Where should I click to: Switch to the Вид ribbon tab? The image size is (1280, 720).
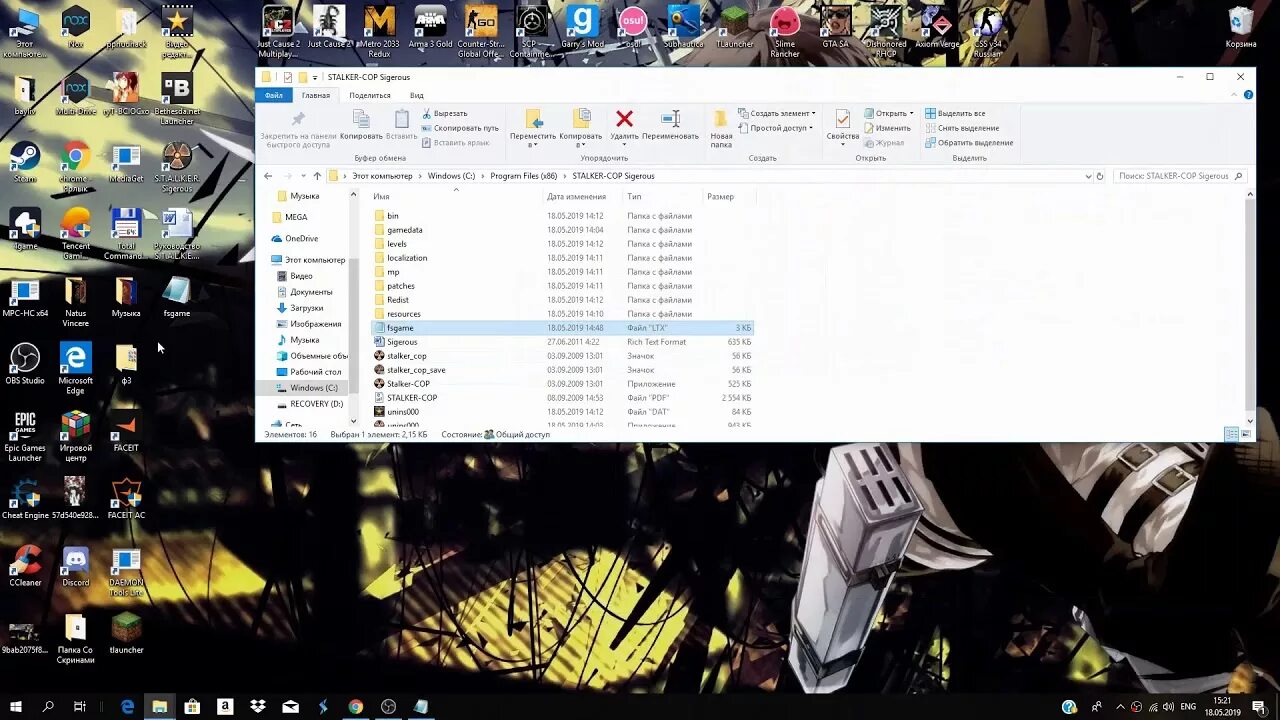tap(417, 95)
